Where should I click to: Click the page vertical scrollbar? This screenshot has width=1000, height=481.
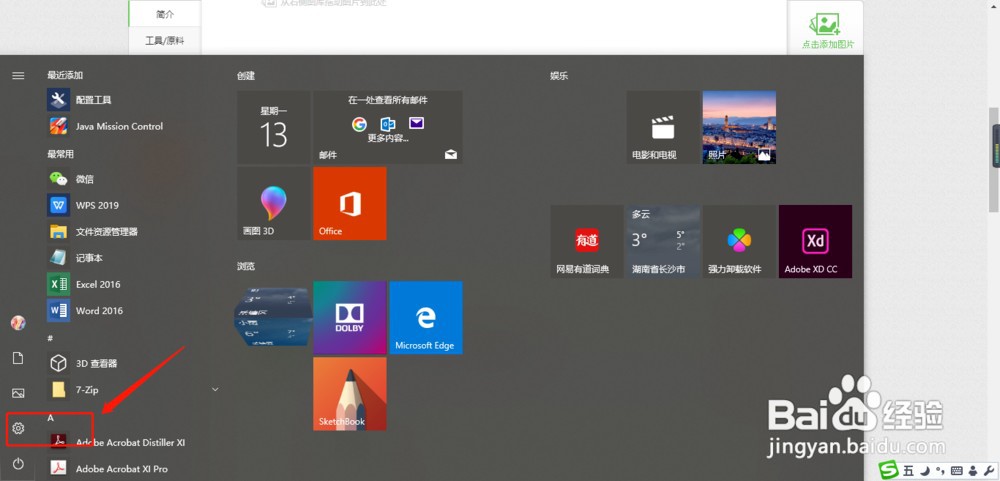(994, 159)
